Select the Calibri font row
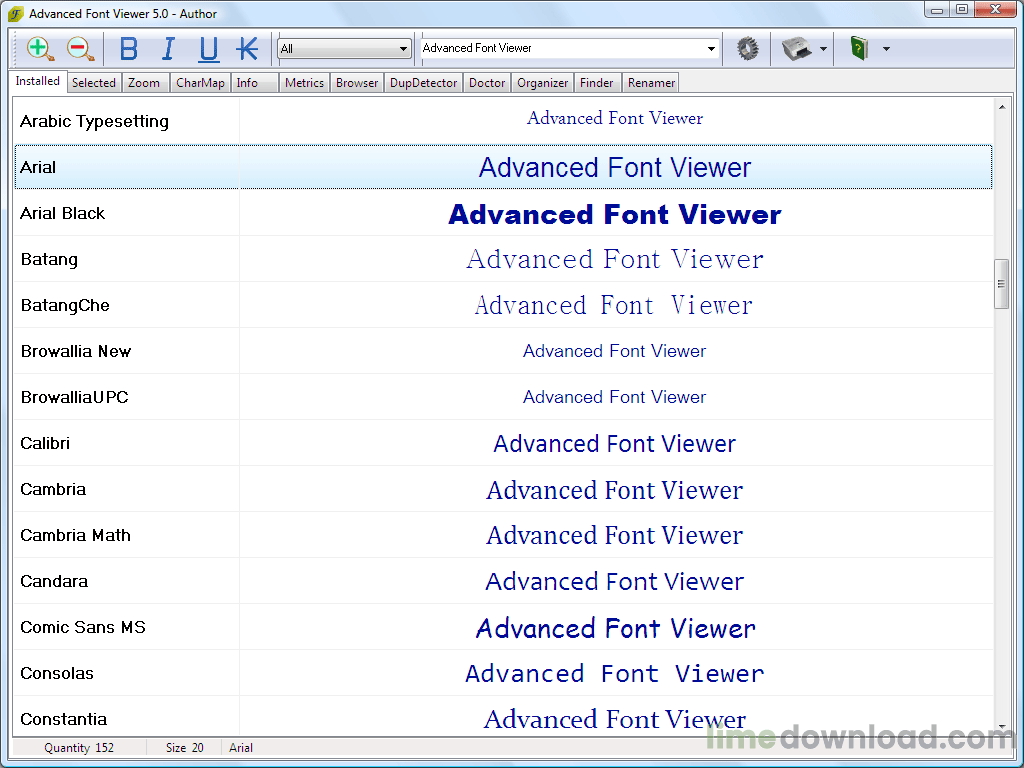1024x768 pixels. (x=503, y=443)
